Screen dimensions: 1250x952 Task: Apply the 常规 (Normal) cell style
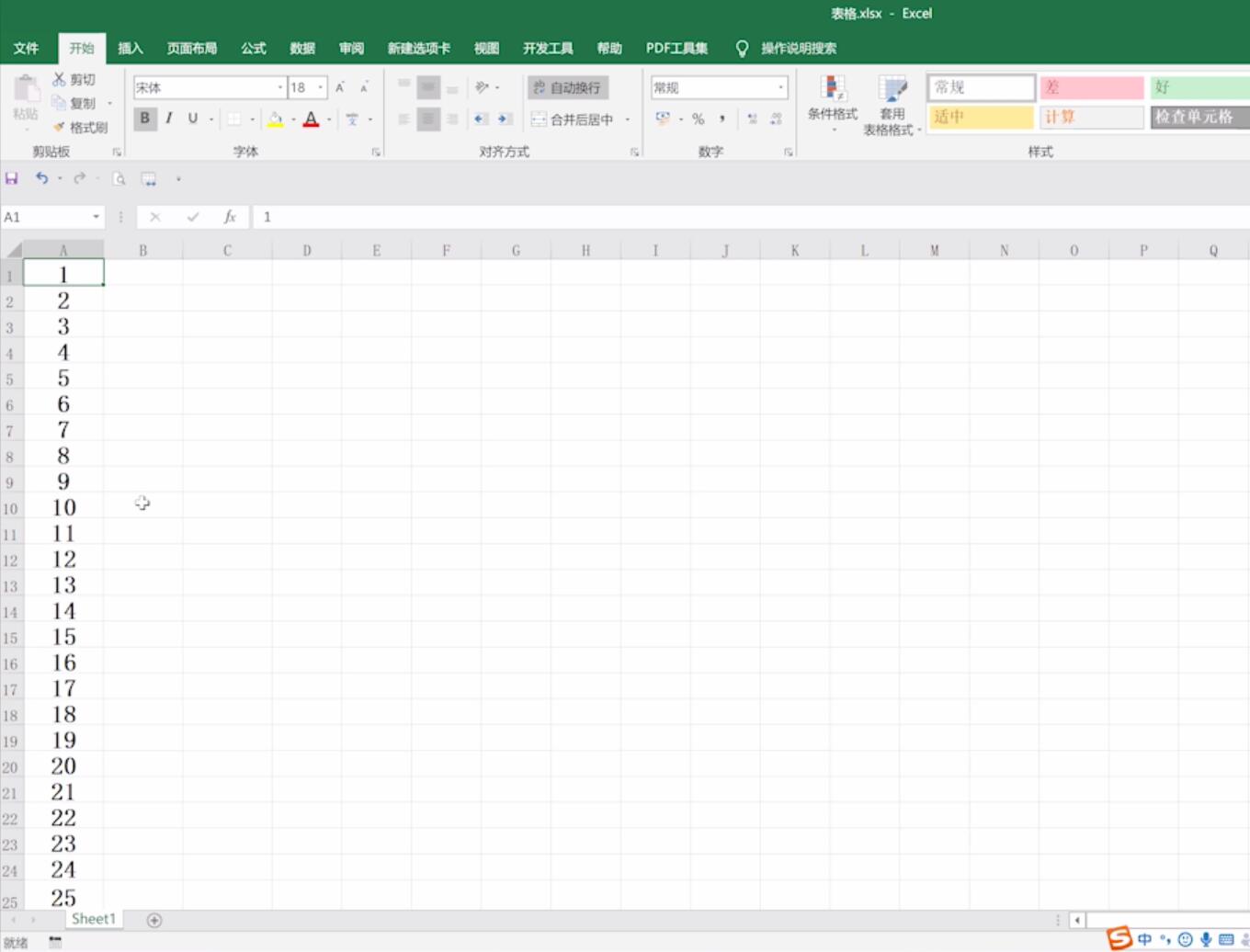pos(981,87)
